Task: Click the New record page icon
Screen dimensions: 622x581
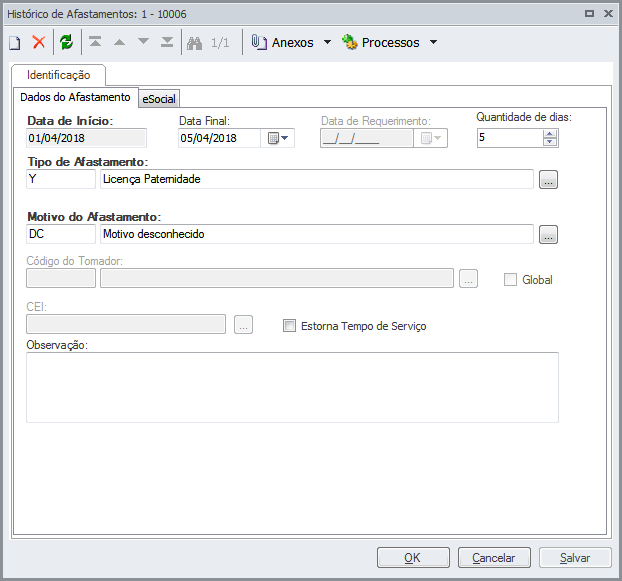Action: pos(15,43)
